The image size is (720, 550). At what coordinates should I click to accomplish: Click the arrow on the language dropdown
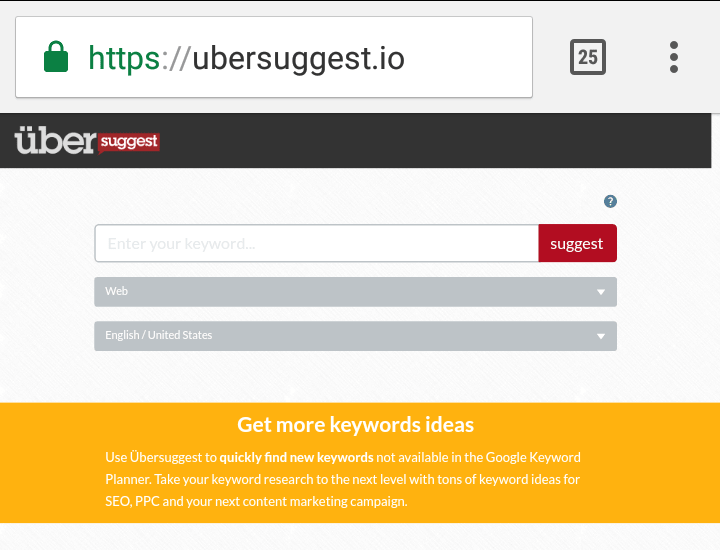coord(601,337)
